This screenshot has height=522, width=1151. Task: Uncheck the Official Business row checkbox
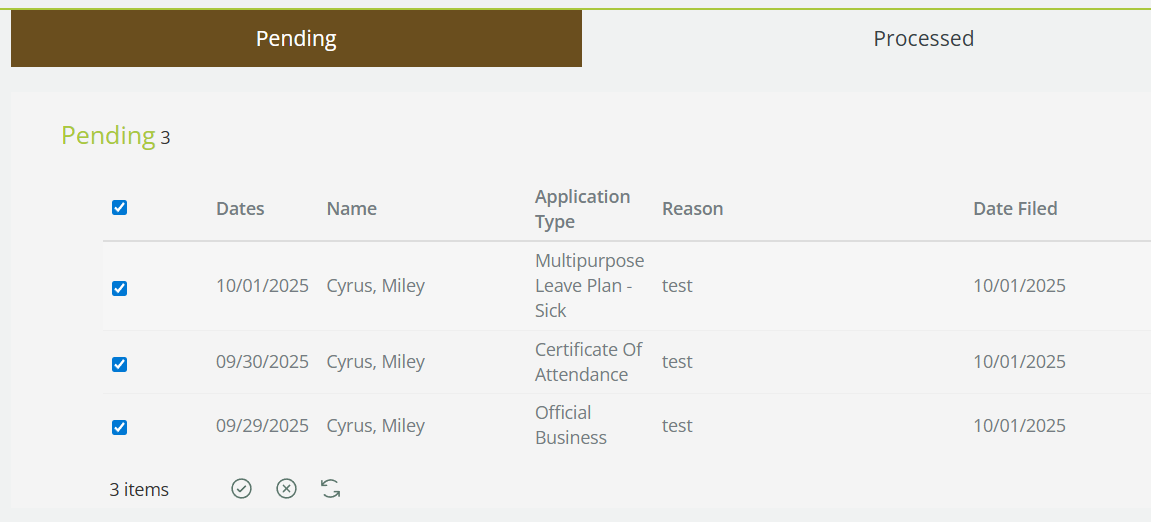120,427
